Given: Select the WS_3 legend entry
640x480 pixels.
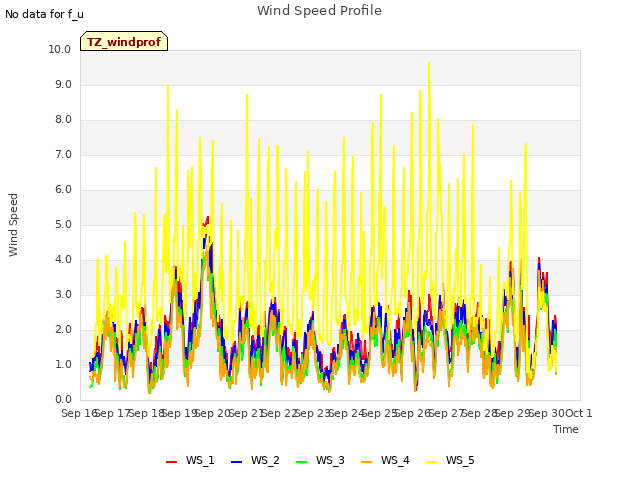Looking at the screenshot, I should click(x=320, y=460).
